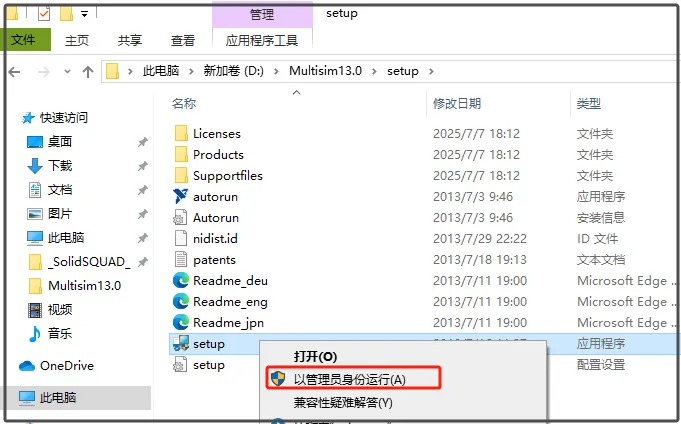Viewport: 681px width, 424px height.
Task: Select the Music (音乐) note icon
Action: tap(35, 334)
